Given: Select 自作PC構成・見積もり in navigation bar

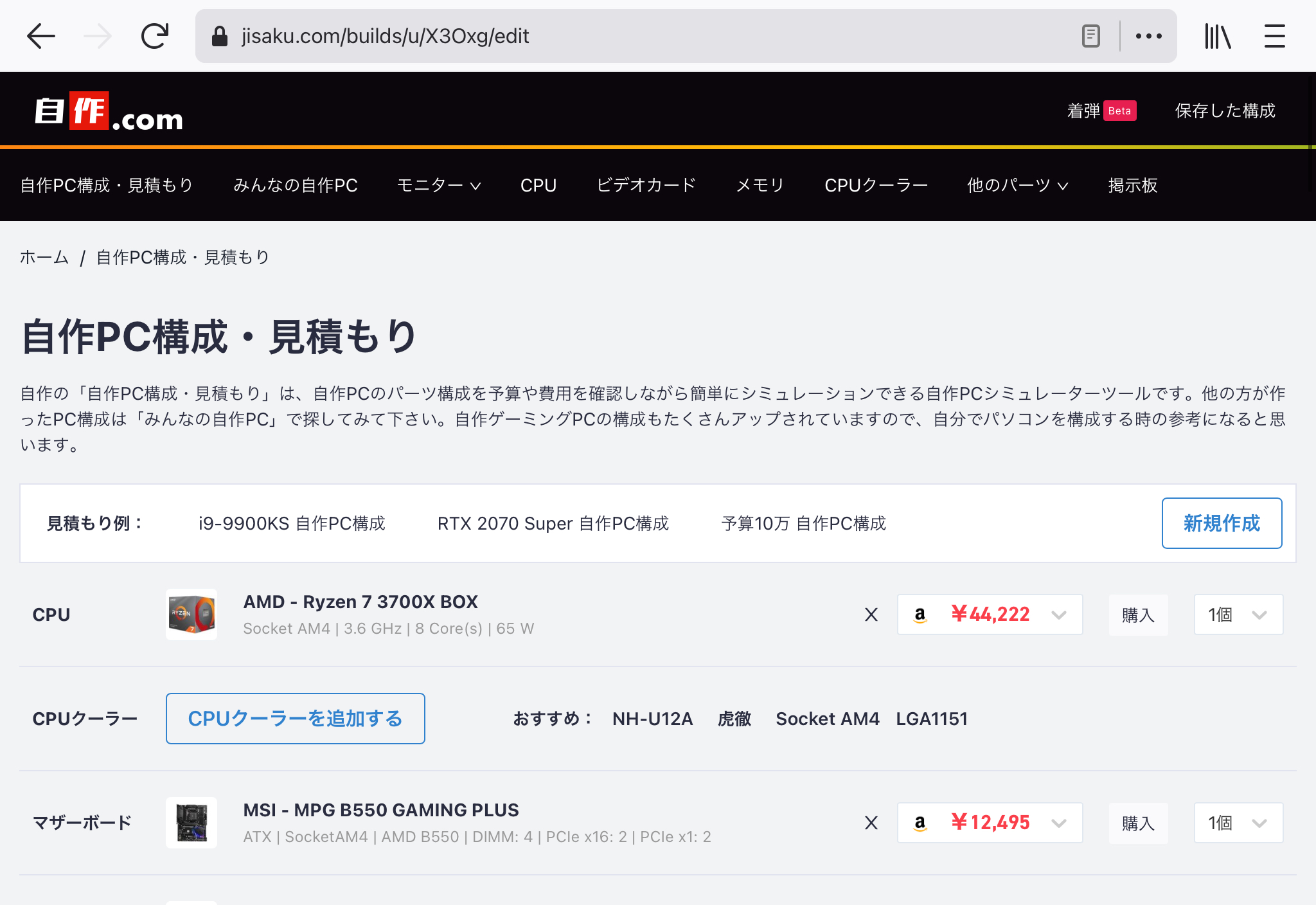Looking at the screenshot, I should (x=107, y=185).
